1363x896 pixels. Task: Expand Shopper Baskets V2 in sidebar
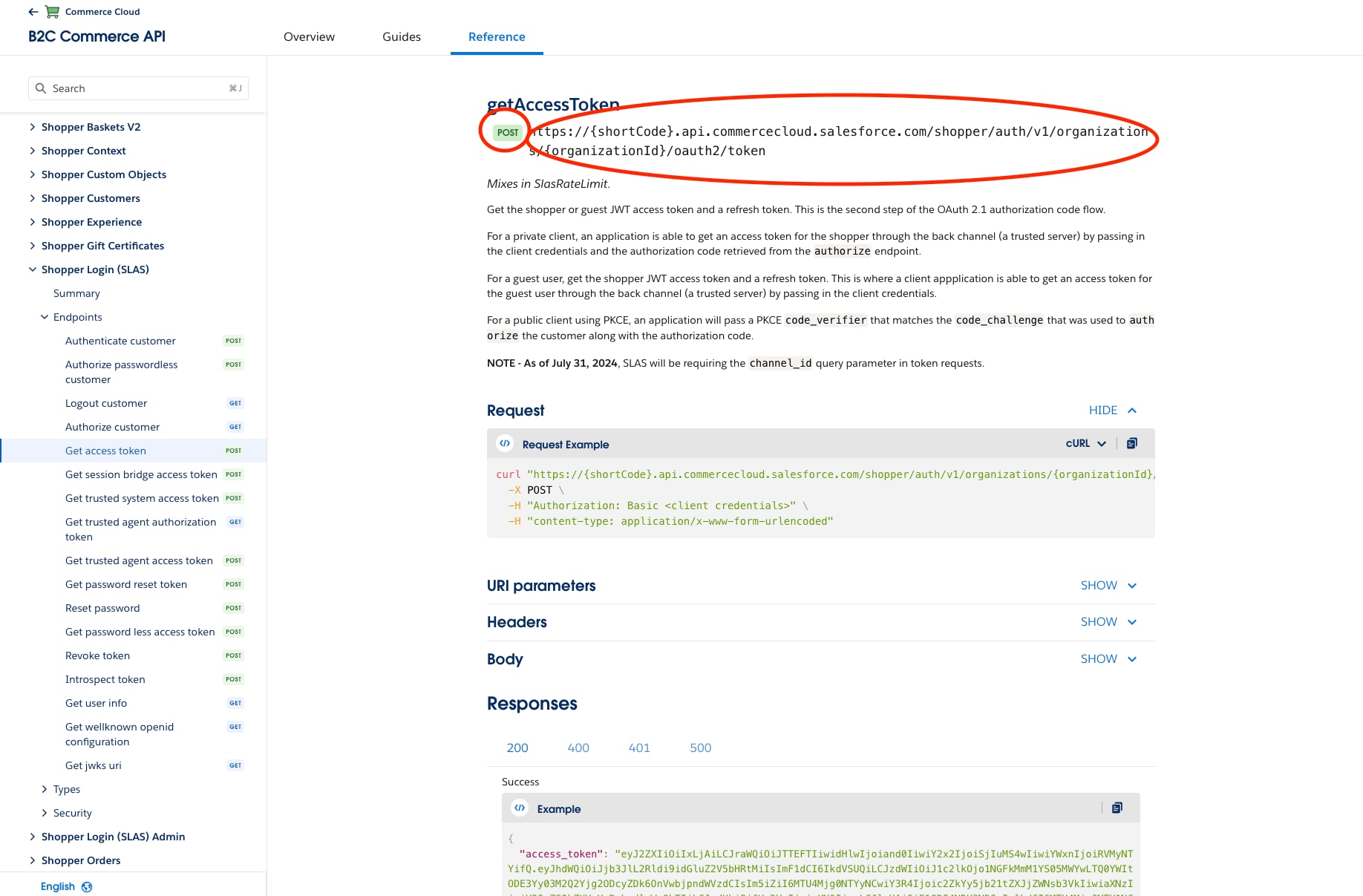[x=32, y=127]
